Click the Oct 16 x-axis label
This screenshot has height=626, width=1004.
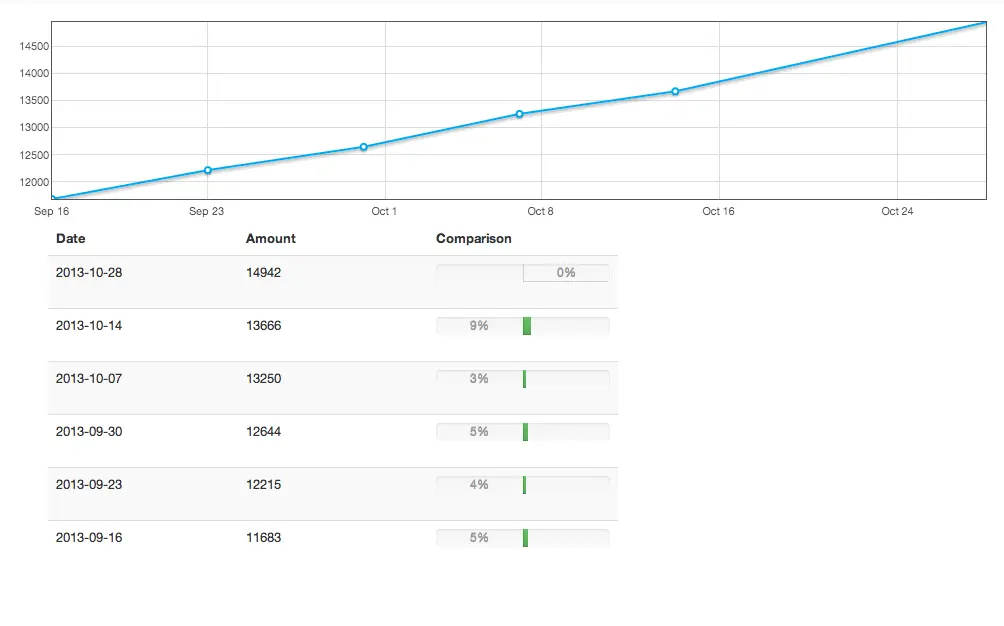pyautogui.click(x=718, y=211)
